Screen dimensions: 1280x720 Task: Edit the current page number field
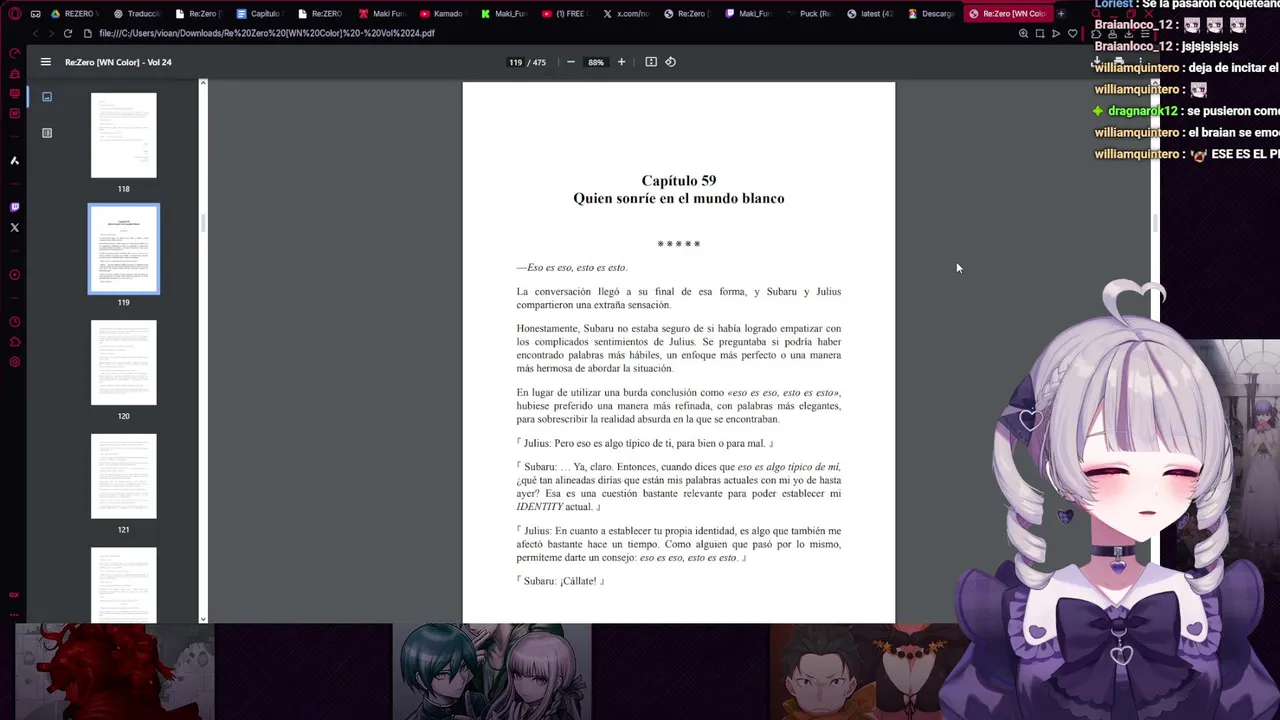click(x=516, y=62)
